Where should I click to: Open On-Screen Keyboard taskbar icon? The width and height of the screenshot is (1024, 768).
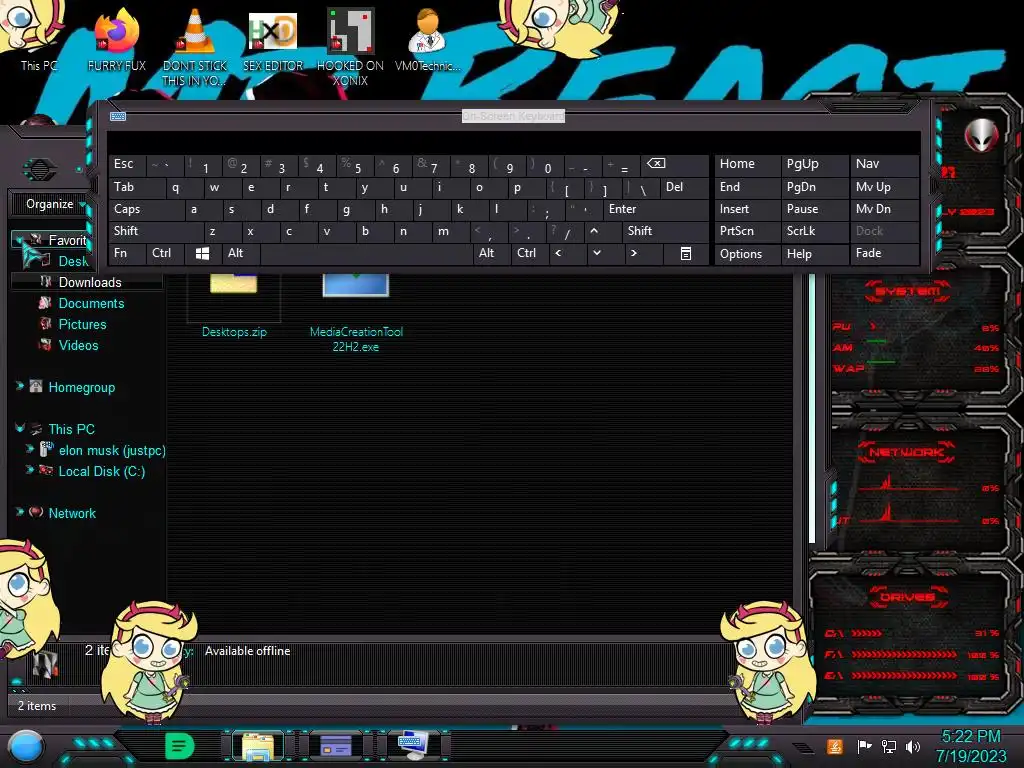(x=413, y=746)
